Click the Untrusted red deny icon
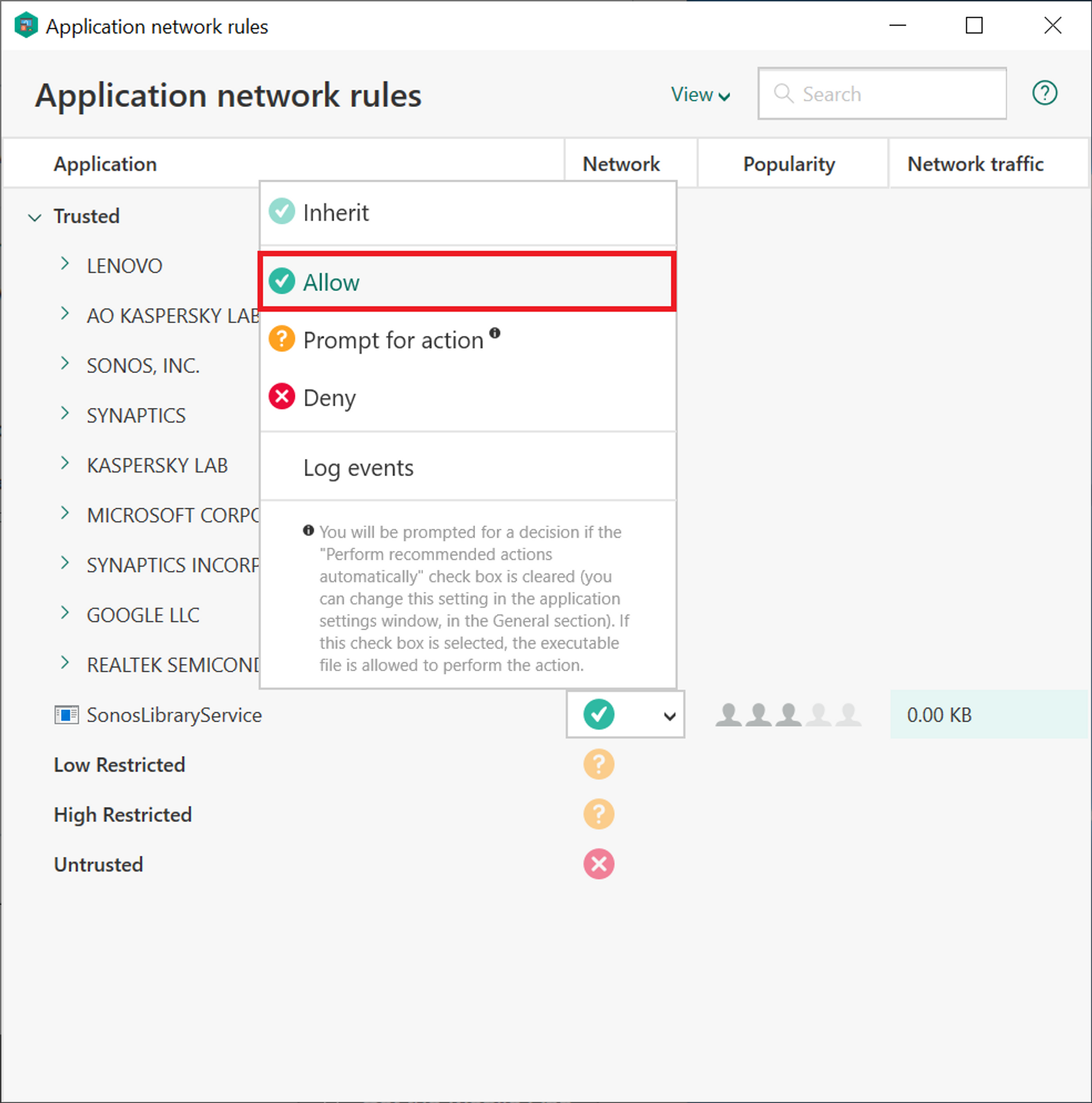This screenshot has width=1092, height=1103. point(598,864)
